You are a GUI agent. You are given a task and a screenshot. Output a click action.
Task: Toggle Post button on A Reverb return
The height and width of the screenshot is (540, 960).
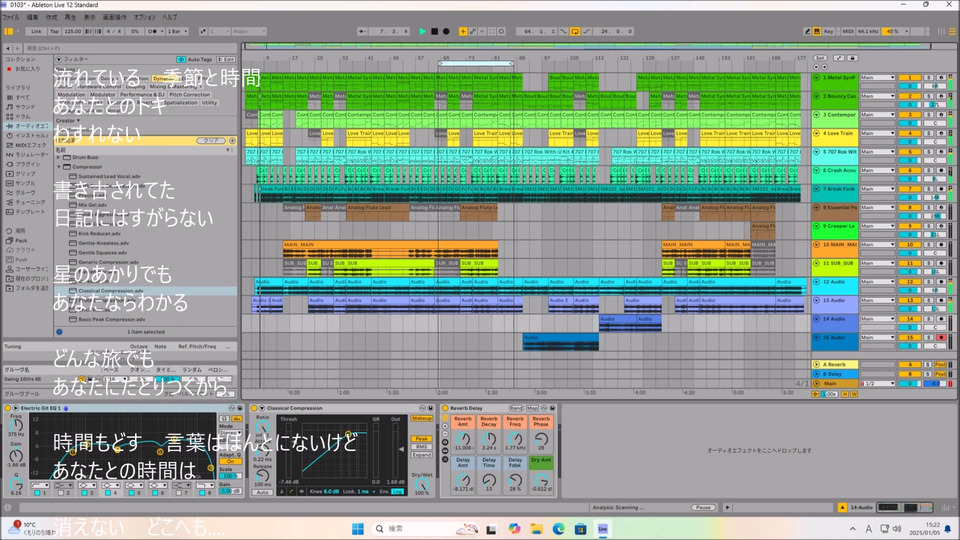pyautogui.click(x=940, y=364)
